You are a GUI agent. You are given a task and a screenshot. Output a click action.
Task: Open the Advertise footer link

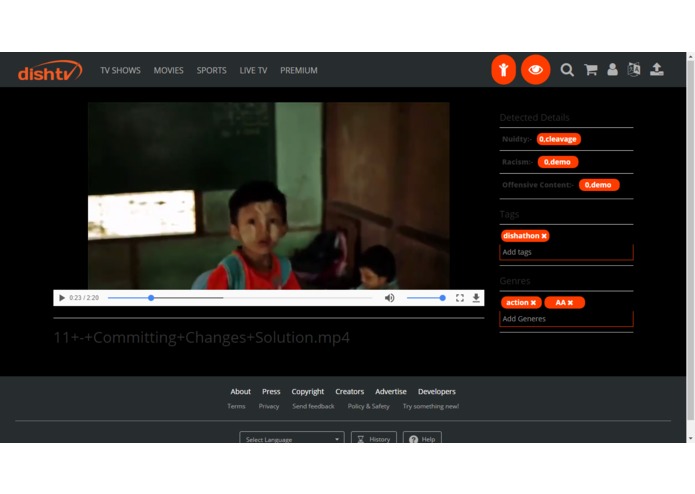point(390,392)
